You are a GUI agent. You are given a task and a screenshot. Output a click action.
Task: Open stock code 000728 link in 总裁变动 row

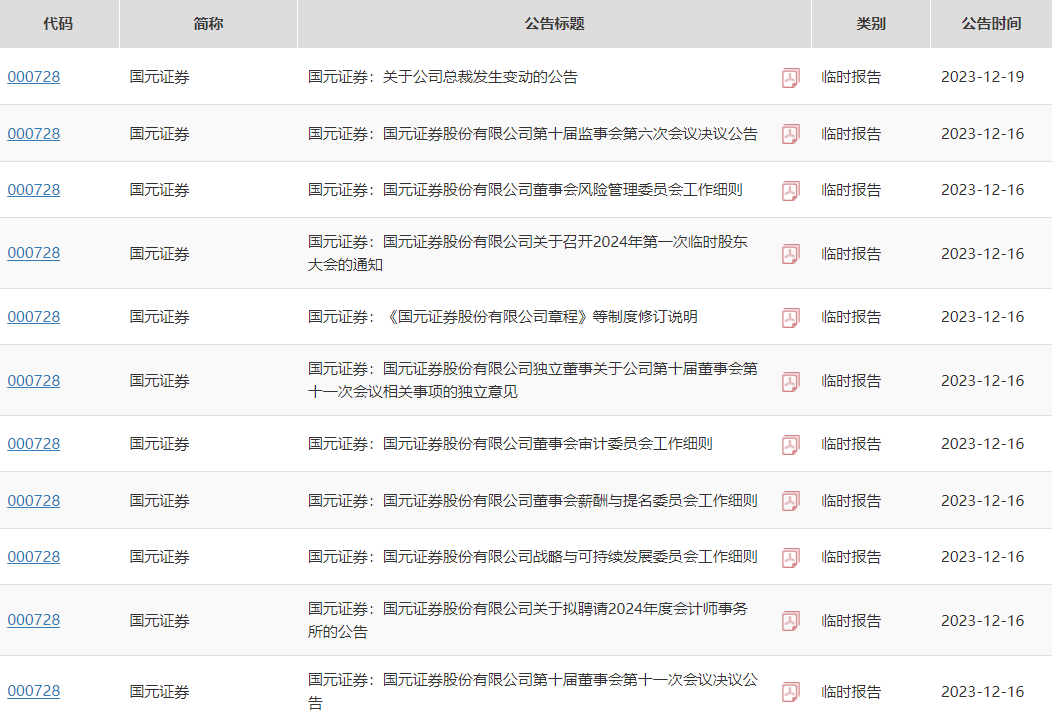tap(34, 77)
